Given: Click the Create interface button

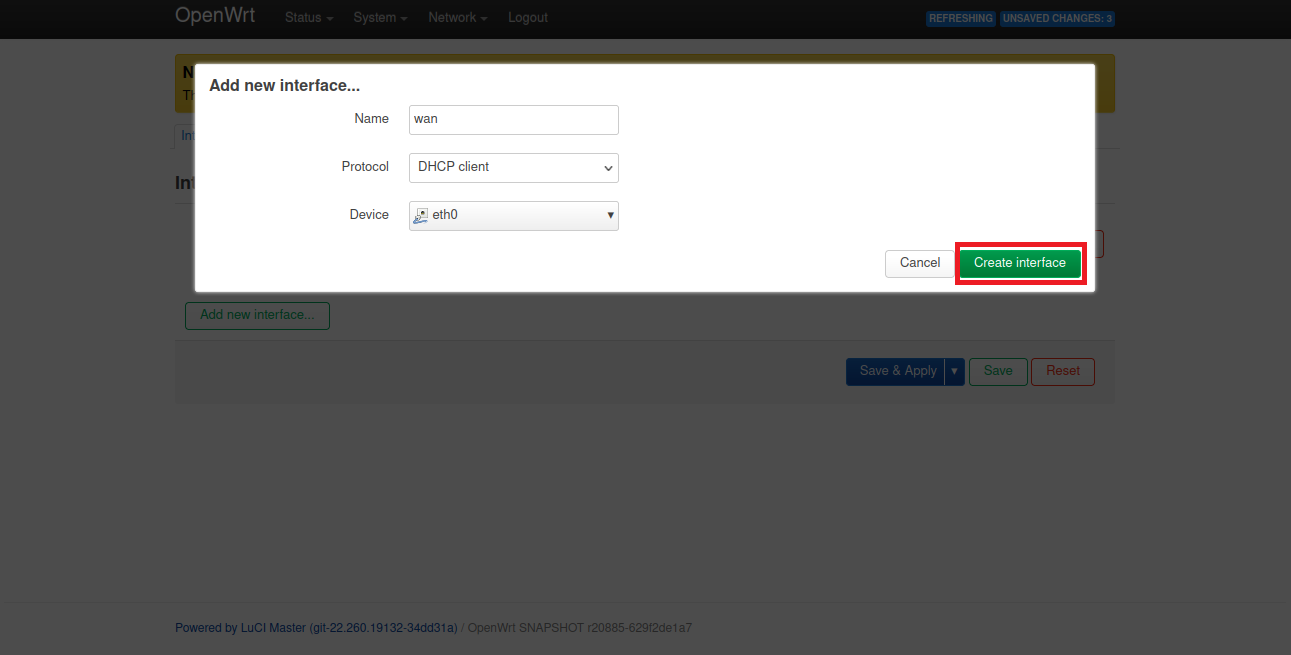Looking at the screenshot, I should coord(1020,263).
